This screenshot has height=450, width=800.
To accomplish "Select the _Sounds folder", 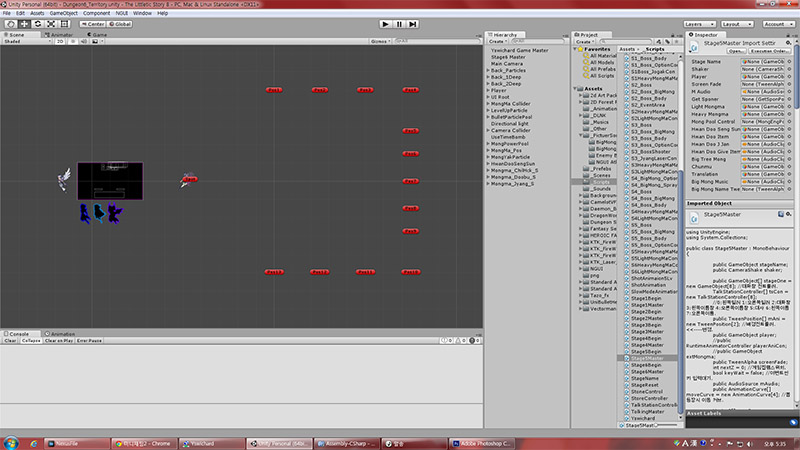I will (x=597, y=188).
